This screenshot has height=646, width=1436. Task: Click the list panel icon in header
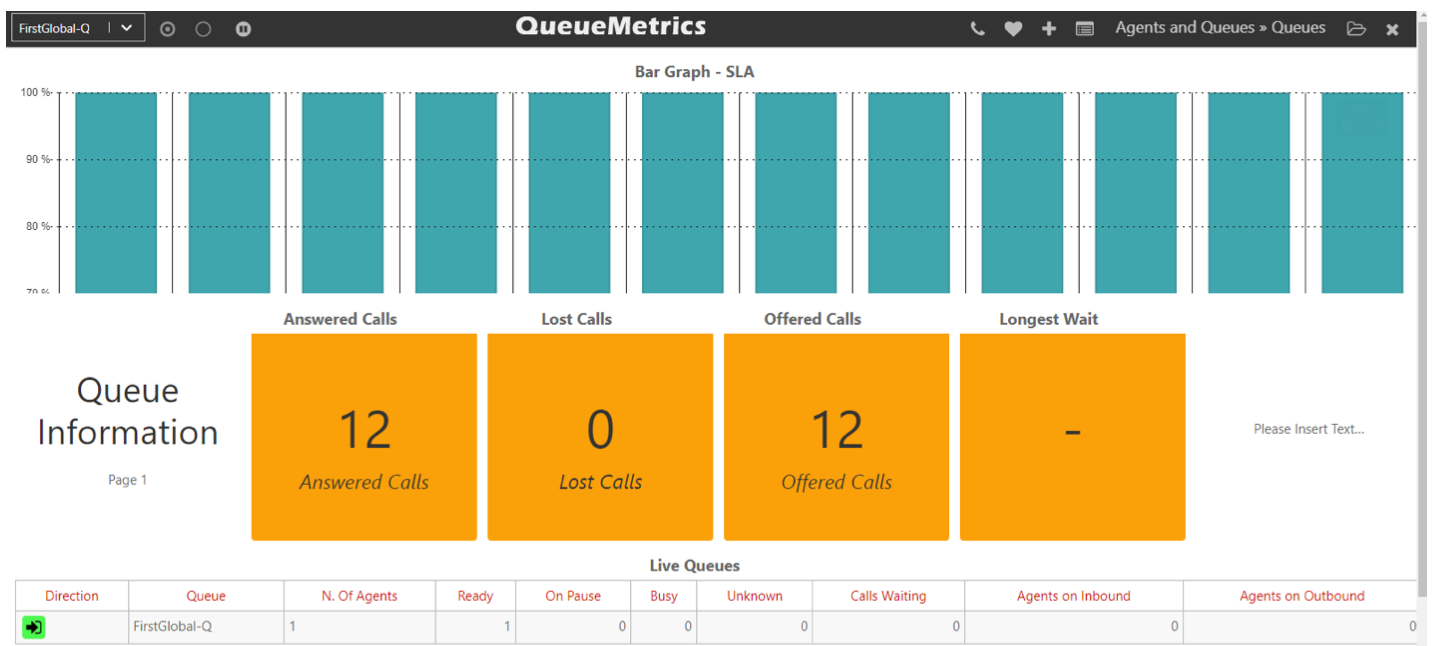pyautogui.click(x=1085, y=29)
